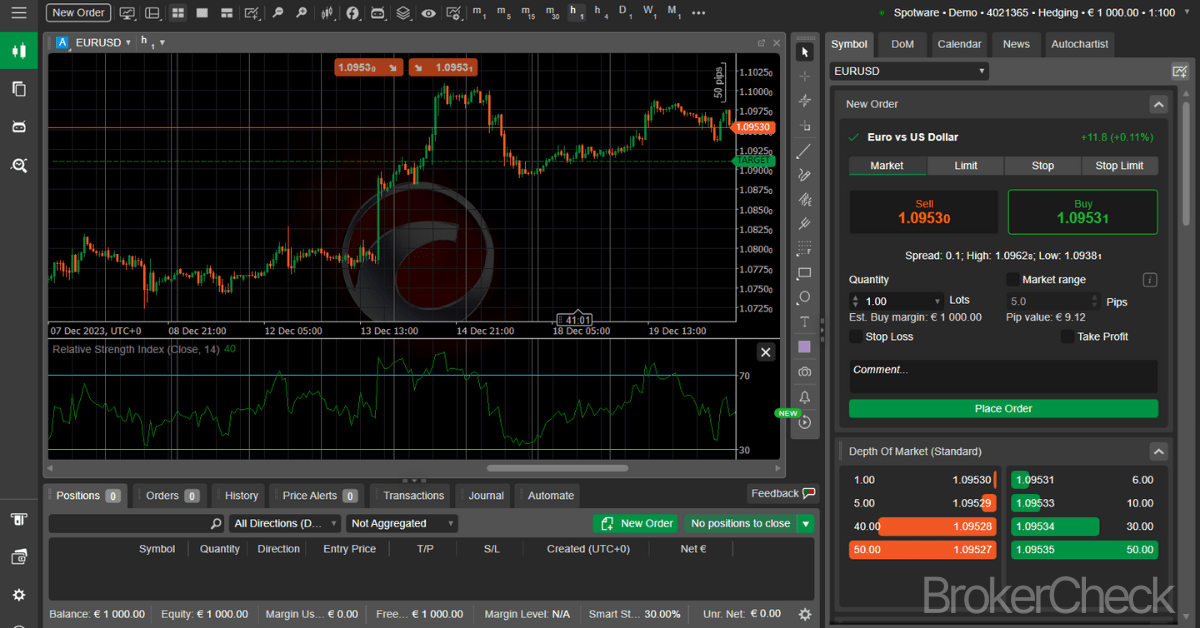Open the wallet icon in left sidebar
The width and height of the screenshot is (1200, 628).
click(x=18, y=557)
